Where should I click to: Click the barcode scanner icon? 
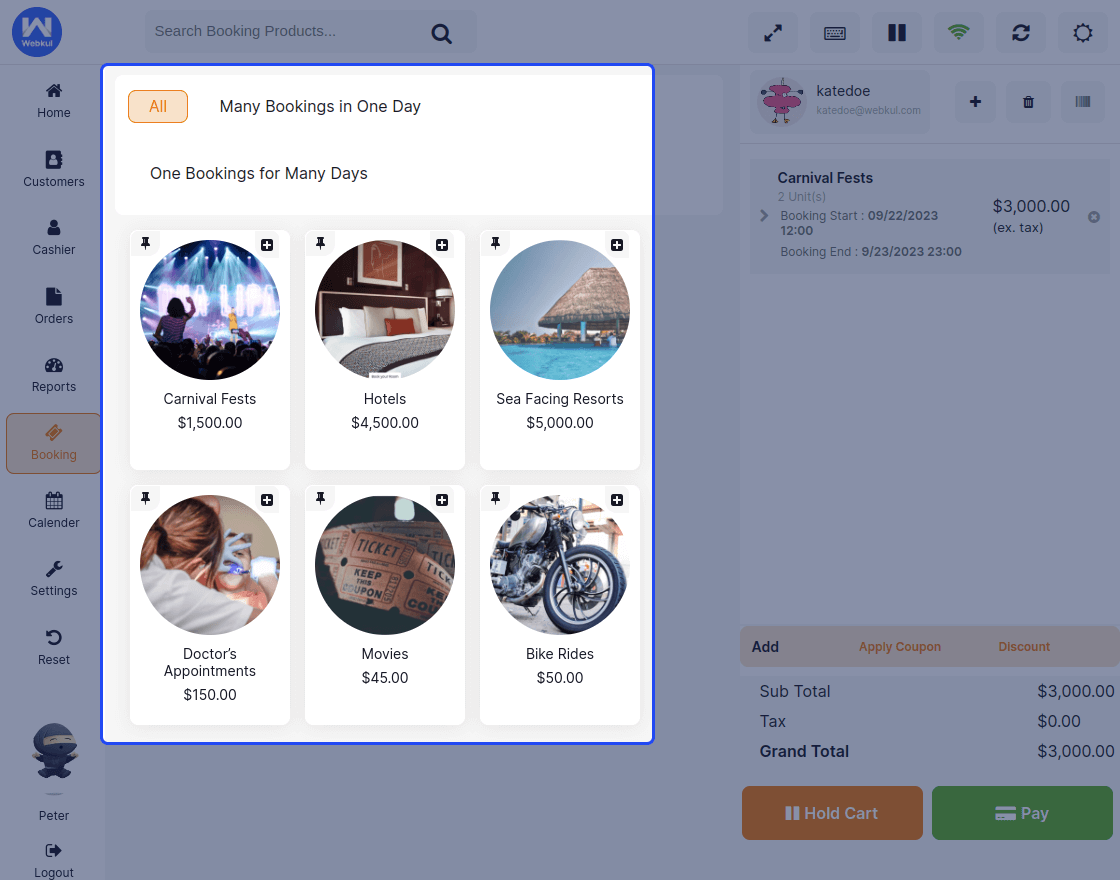1083,101
